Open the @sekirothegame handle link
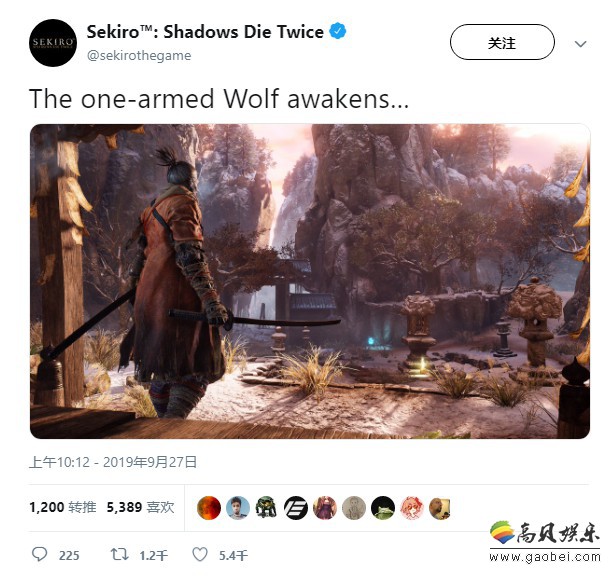 (x=139, y=55)
